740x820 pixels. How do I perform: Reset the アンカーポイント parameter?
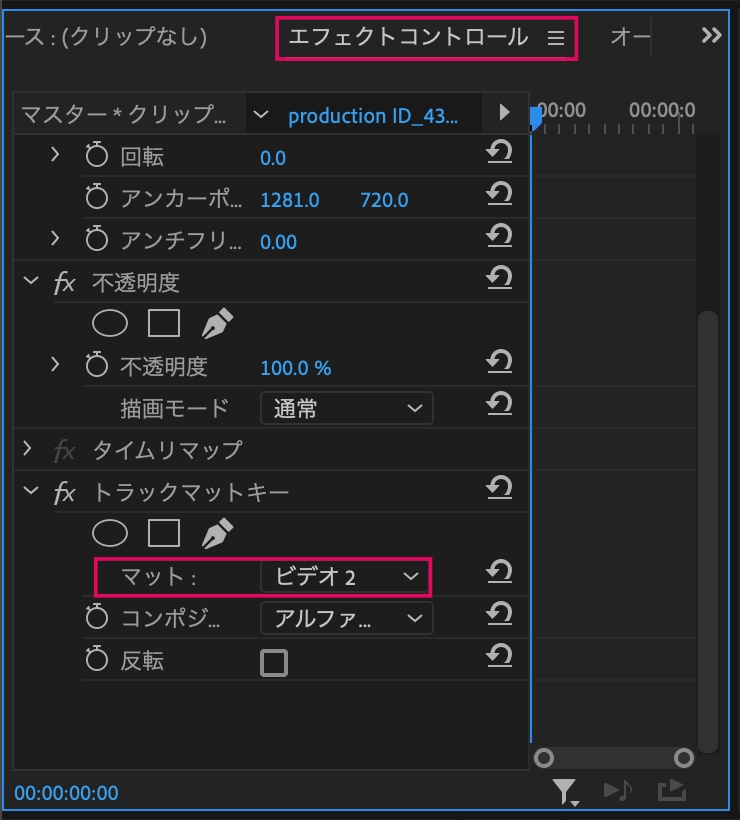coord(499,193)
